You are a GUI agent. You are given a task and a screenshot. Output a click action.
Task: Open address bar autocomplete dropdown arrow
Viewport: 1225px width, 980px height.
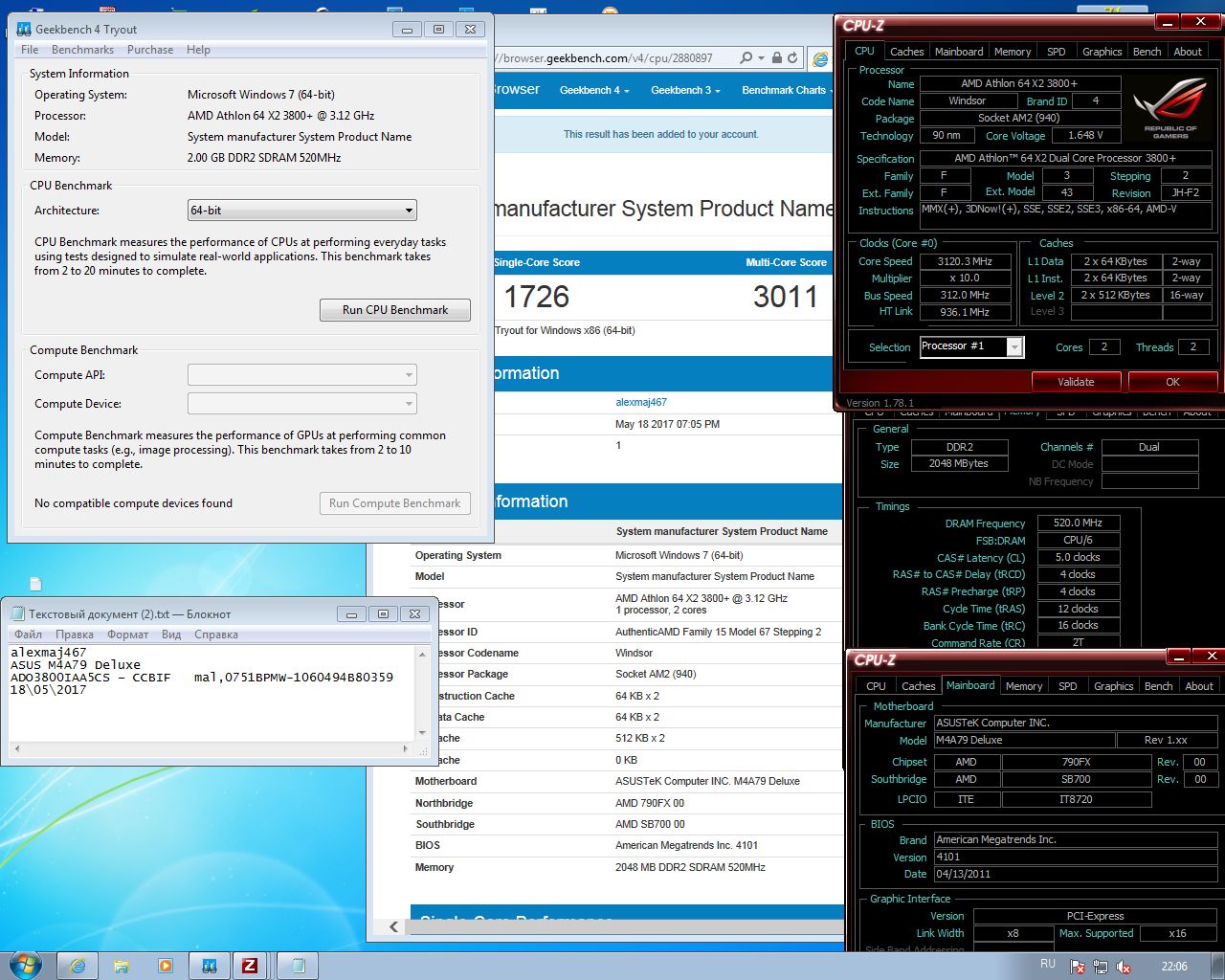click(x=761, y=57)
